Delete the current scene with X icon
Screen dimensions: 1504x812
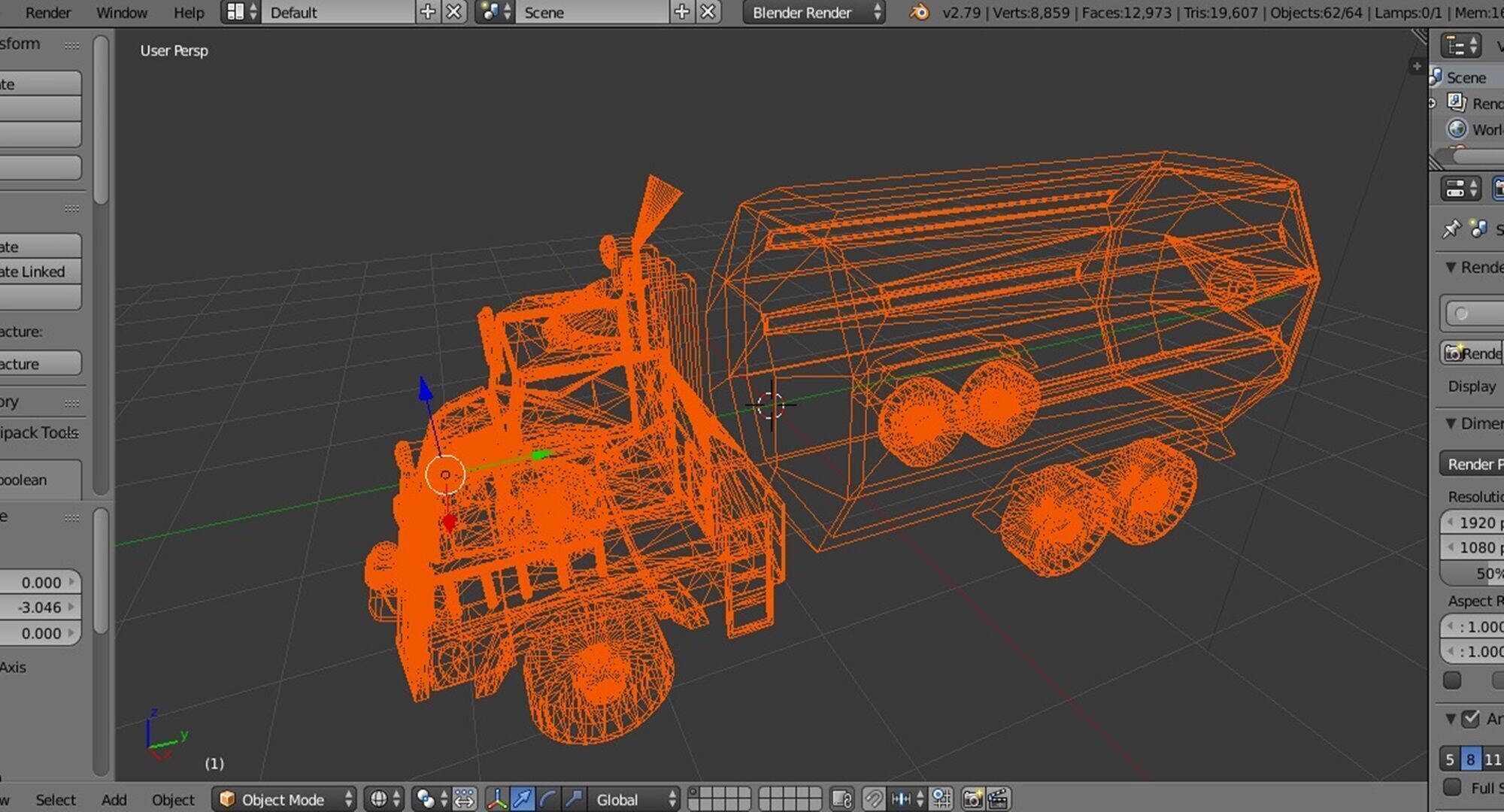[x=708, y=12]
